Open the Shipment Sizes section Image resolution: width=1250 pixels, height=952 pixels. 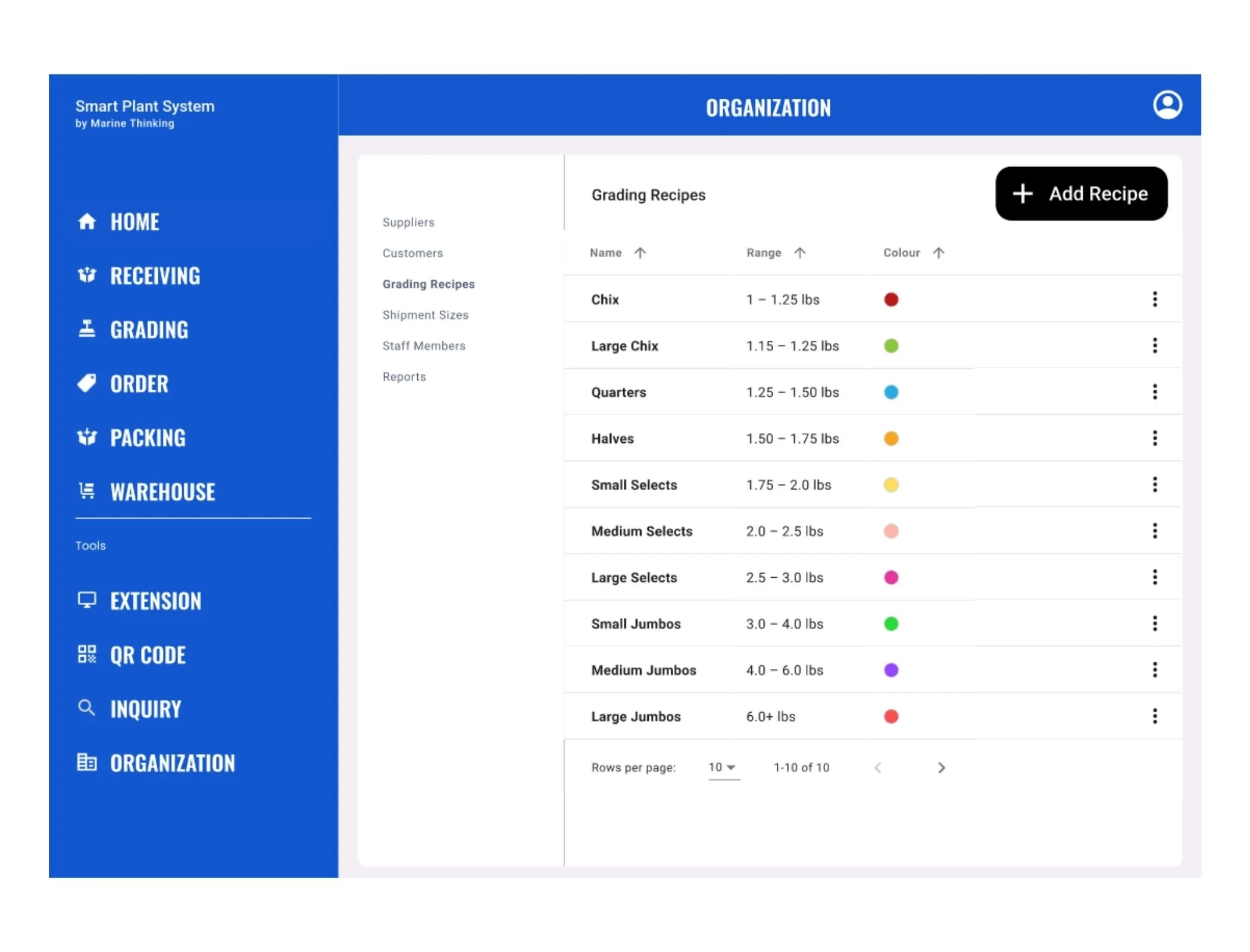(425, 315)
